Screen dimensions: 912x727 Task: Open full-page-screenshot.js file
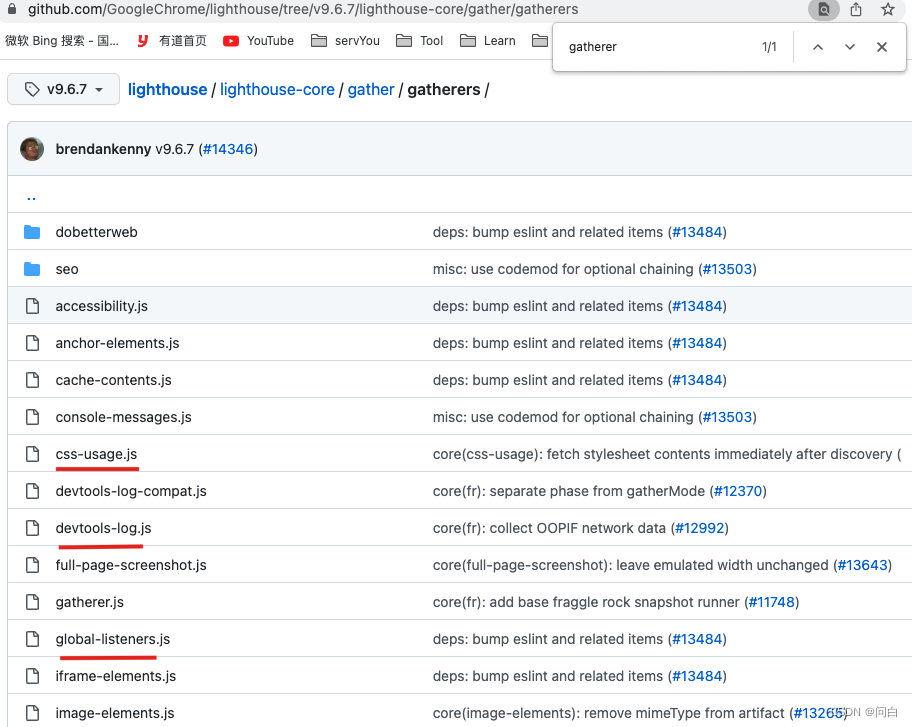tap(131, 565)
